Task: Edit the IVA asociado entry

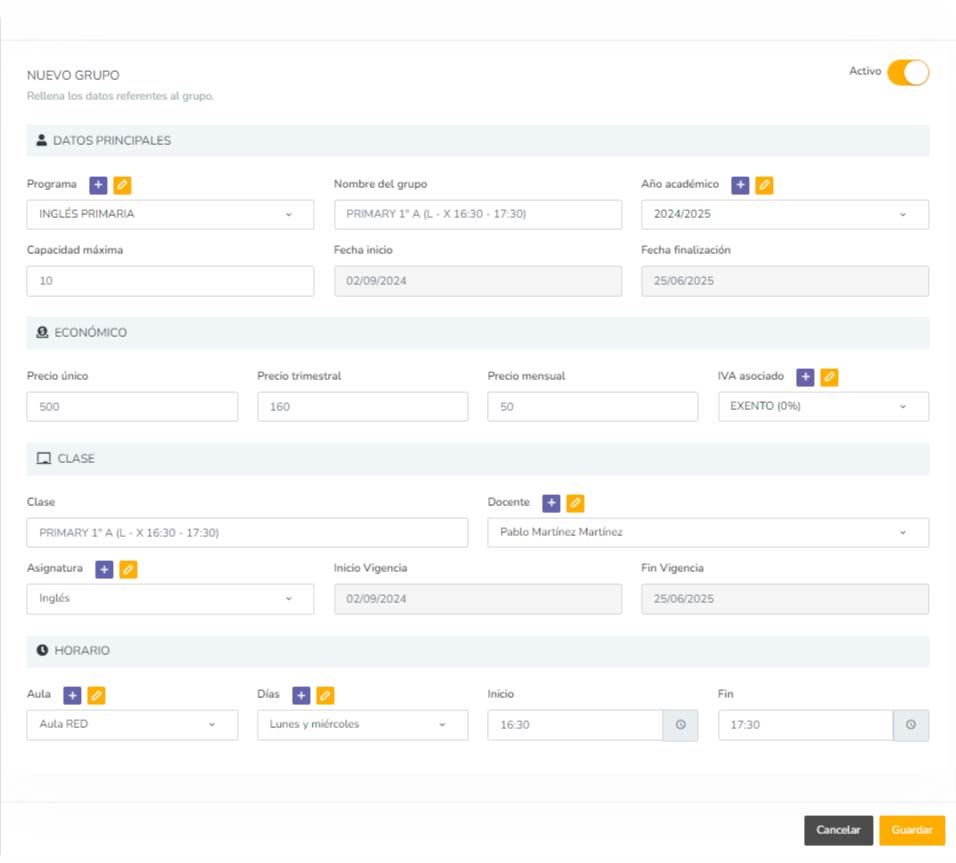Action: 829,377
